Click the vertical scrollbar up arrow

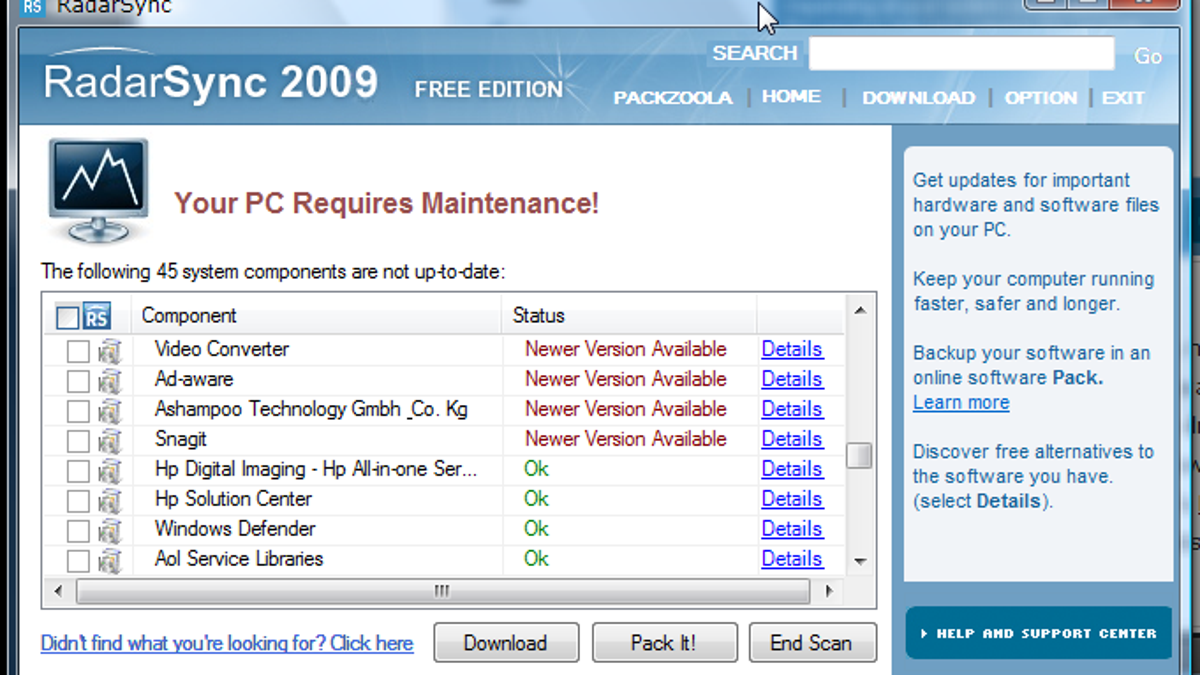[859, 310]
